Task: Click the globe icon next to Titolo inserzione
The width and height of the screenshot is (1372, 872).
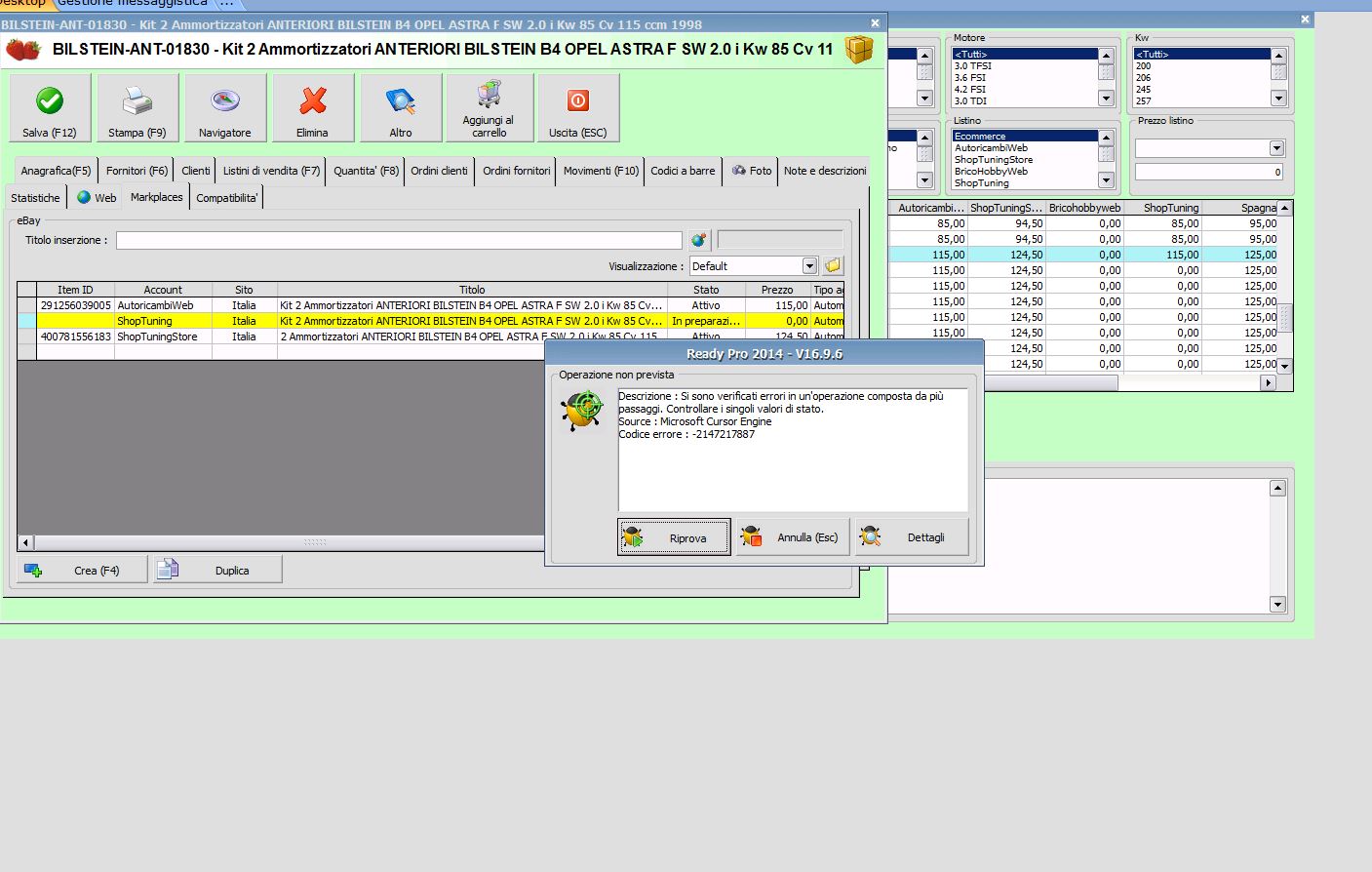Action: (698, 240)
